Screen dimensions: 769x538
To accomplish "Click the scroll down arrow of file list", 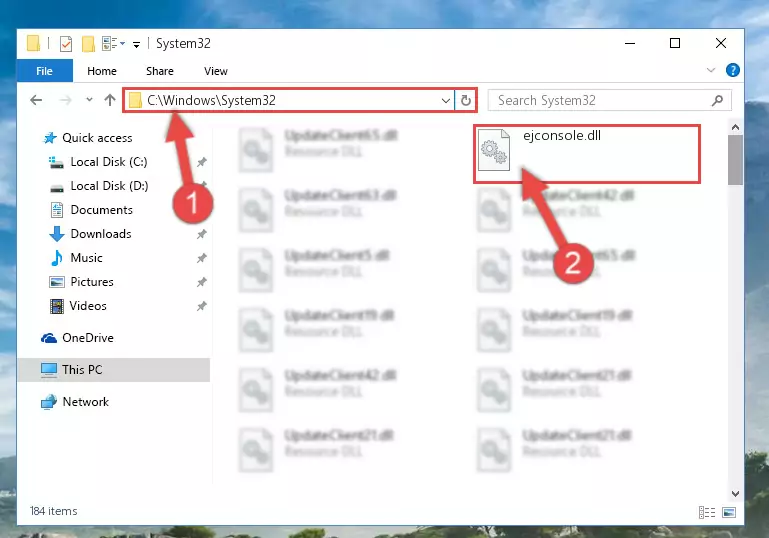I will point(735,493).
